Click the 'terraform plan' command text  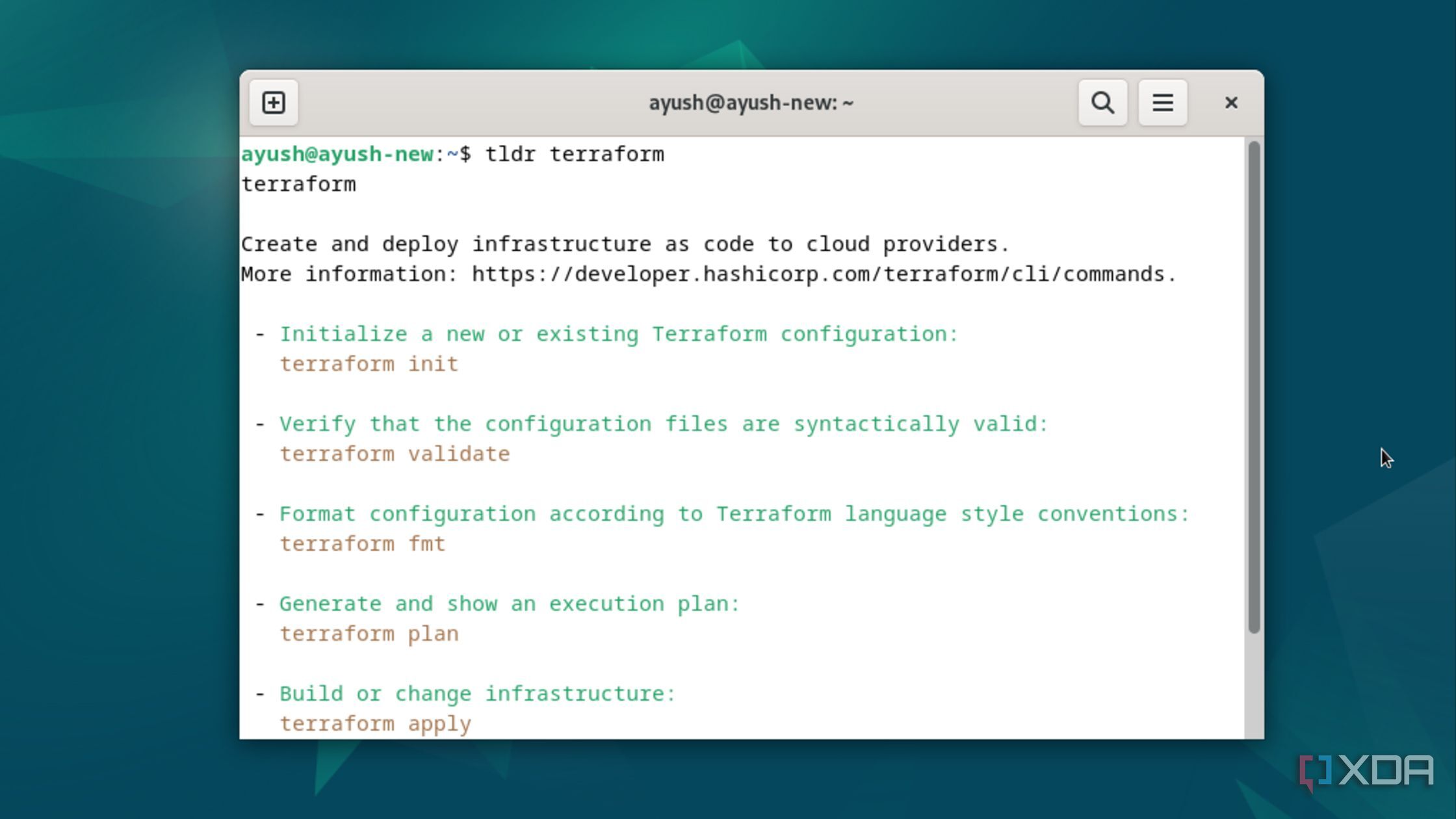[369, 634]
